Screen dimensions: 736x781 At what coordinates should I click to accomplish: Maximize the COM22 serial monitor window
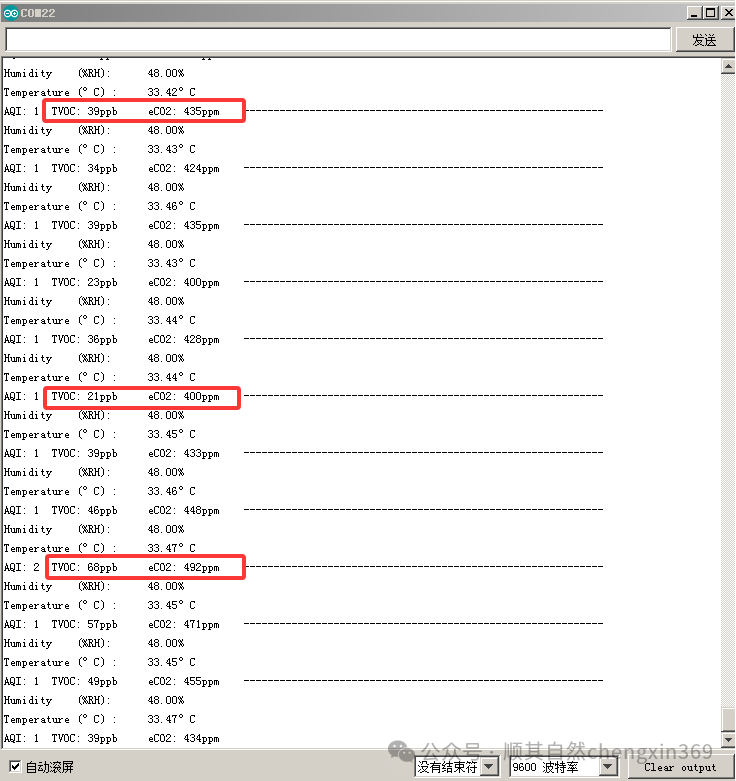click(x=709, y=12)
